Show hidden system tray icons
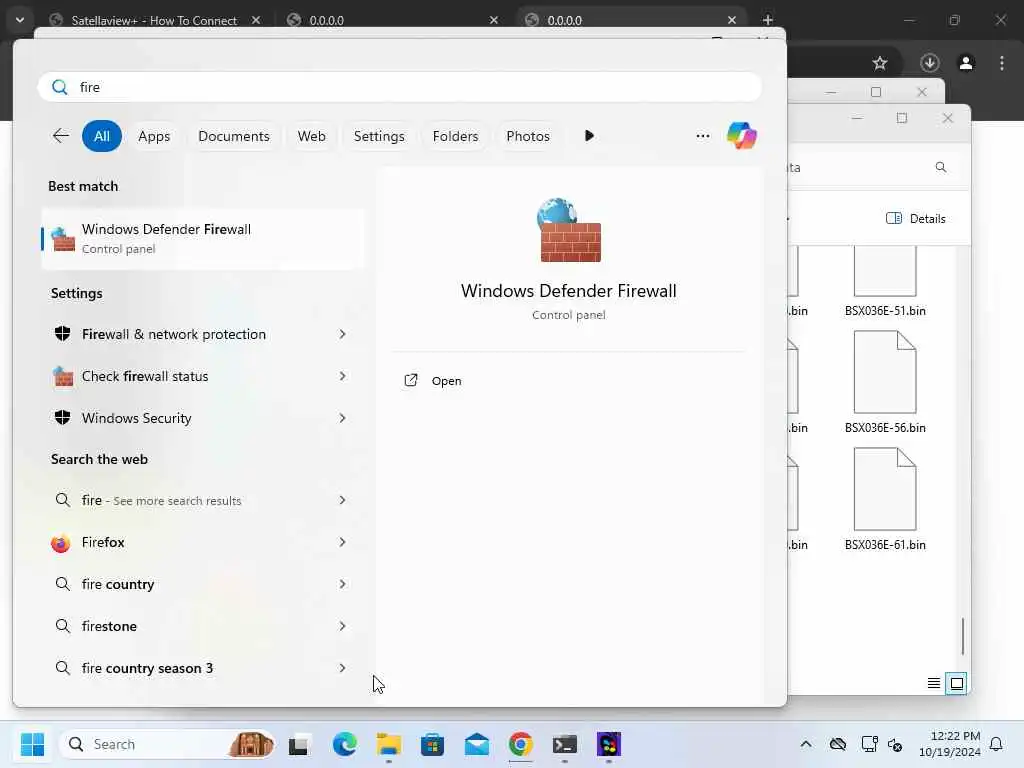1024x768 pixels. click(806, 744)
